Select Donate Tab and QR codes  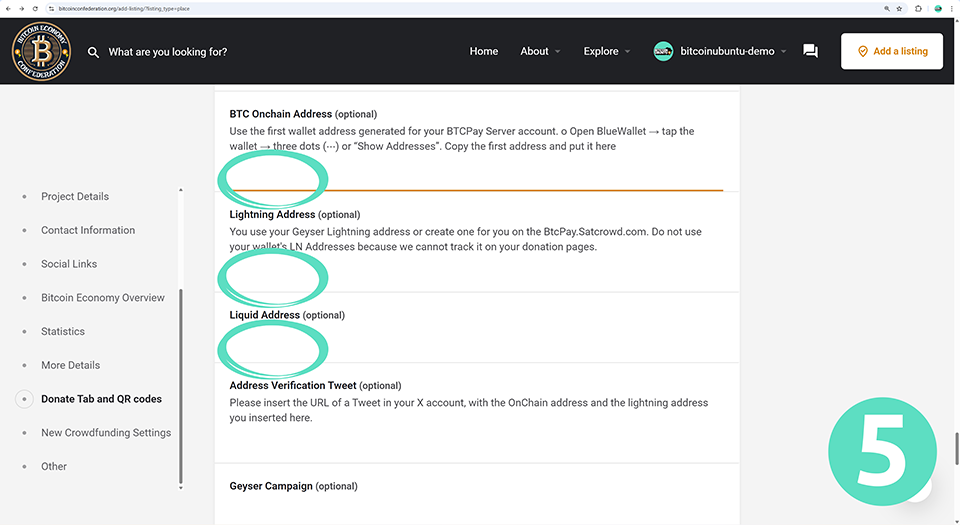pos(101,399)
